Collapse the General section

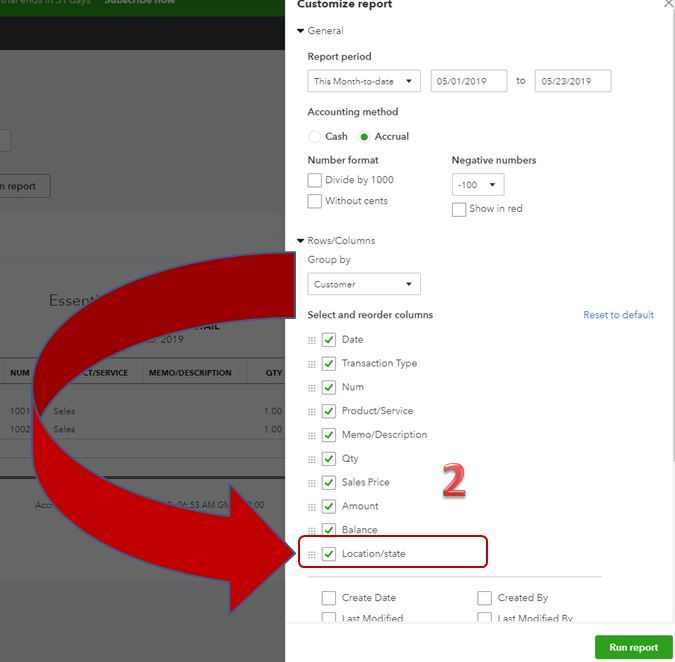[300, 31]
